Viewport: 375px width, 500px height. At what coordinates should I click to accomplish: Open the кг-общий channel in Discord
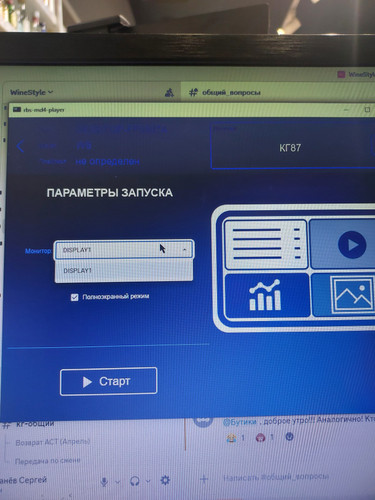coord(34,424)
